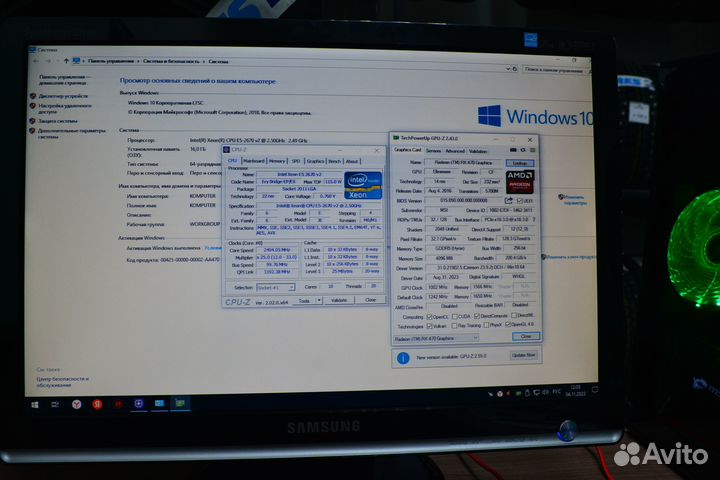Toggle the OpenGL 4.6 checkbox in GPU-Z

coord(508,324)
